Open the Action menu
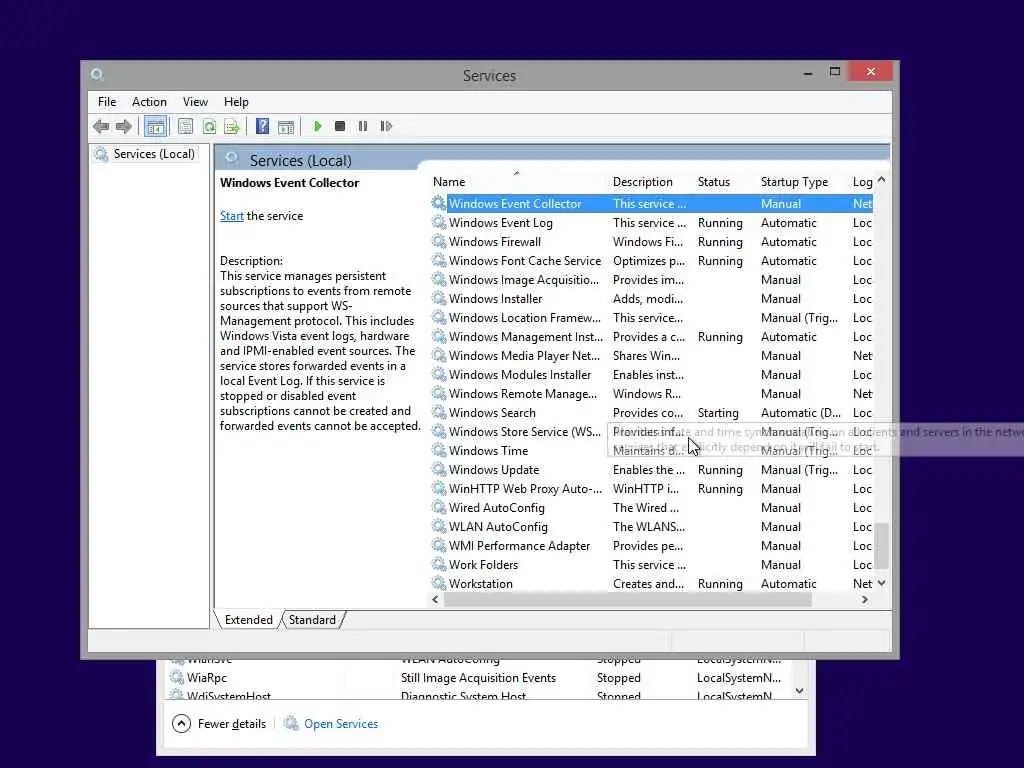 pos(149,102)
